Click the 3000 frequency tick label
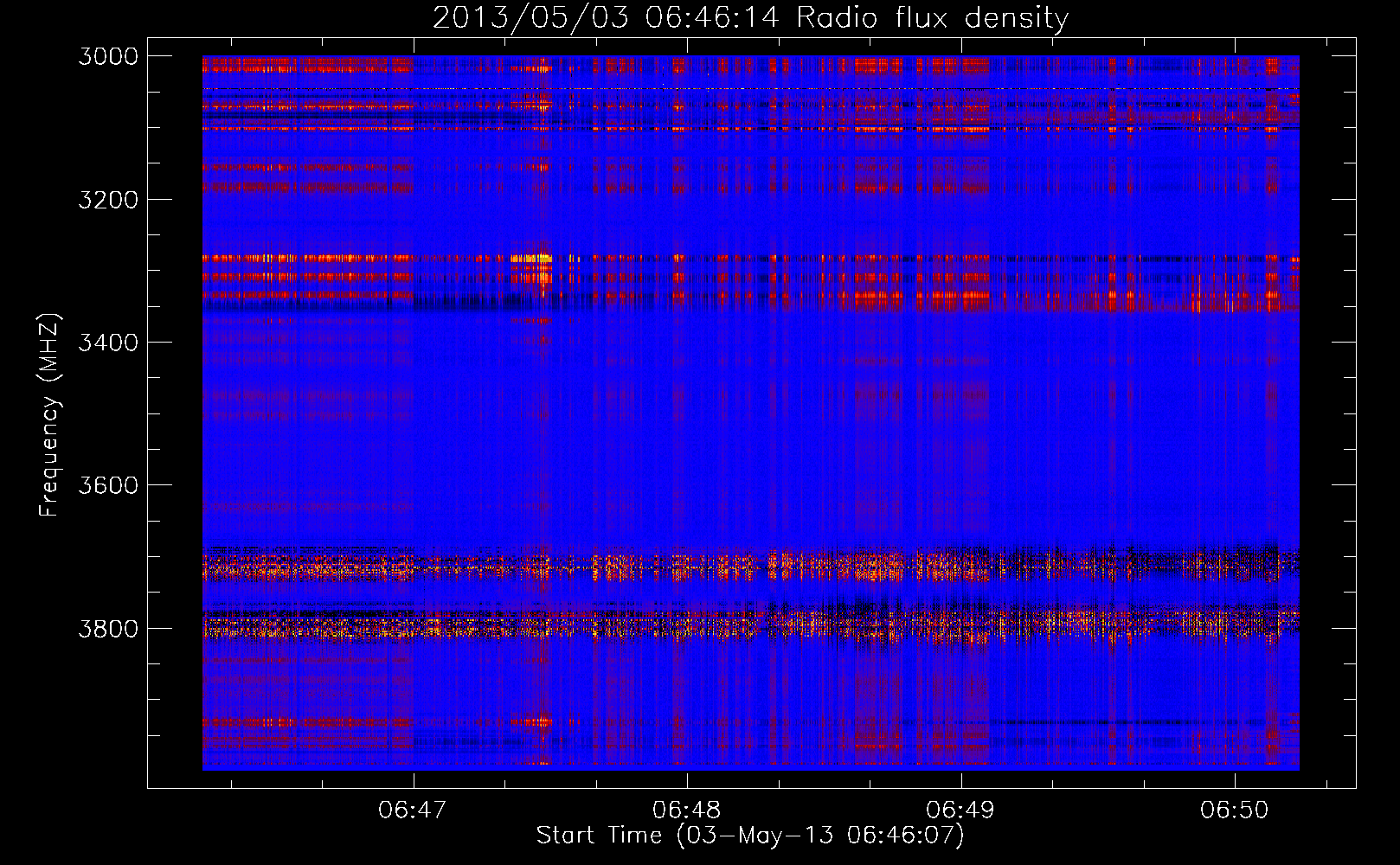The width and height of the screenshot is (1400, 865). [x=108, y=56]
